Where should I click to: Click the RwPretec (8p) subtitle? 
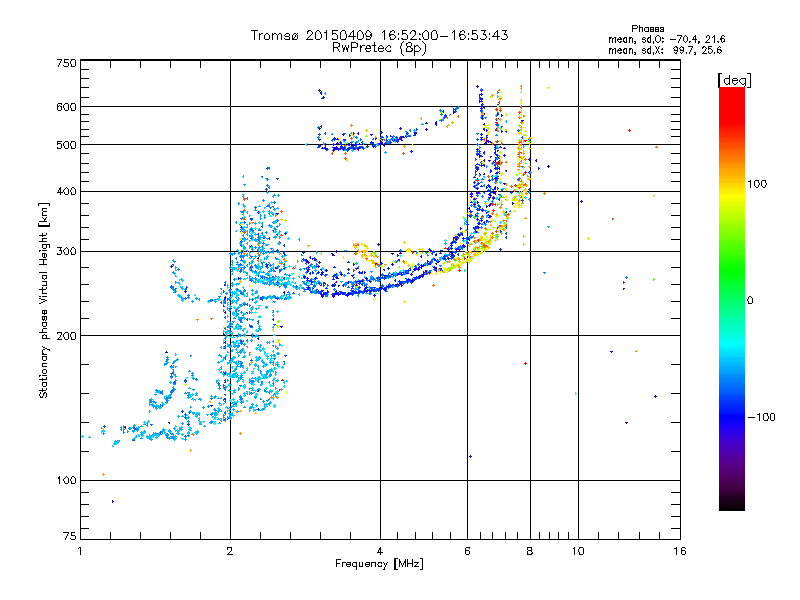coord(379,48)
